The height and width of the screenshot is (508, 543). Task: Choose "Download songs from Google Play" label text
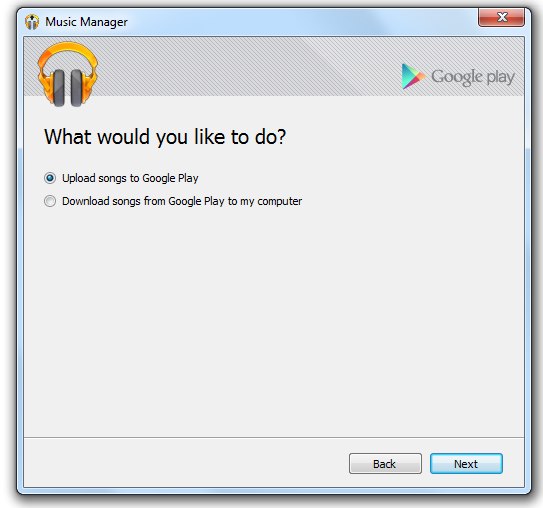pos(143,201)
